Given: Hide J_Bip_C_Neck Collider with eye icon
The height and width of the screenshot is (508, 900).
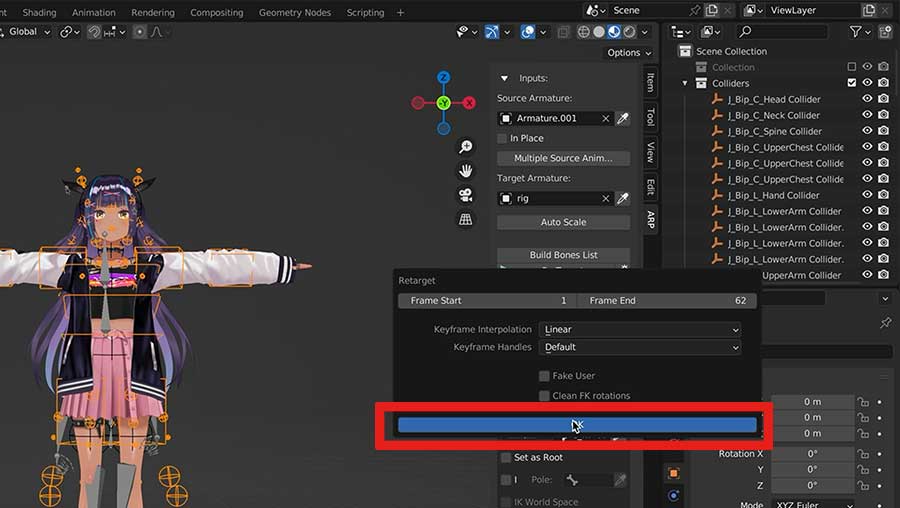Looking at the screenshot, I should tap(867, 115).
